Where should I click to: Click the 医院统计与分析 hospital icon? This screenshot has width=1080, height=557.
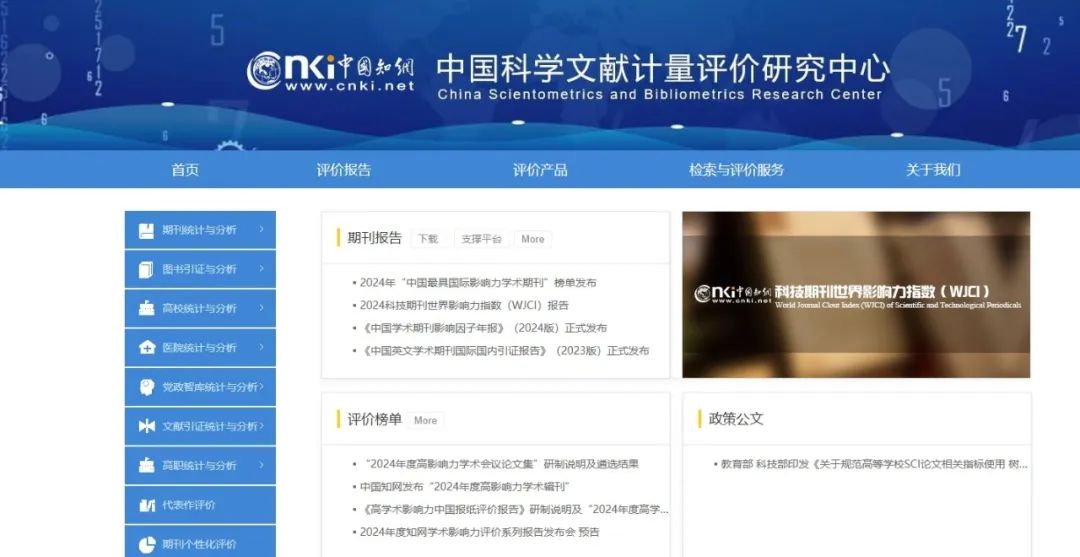[x=146, y=347]
